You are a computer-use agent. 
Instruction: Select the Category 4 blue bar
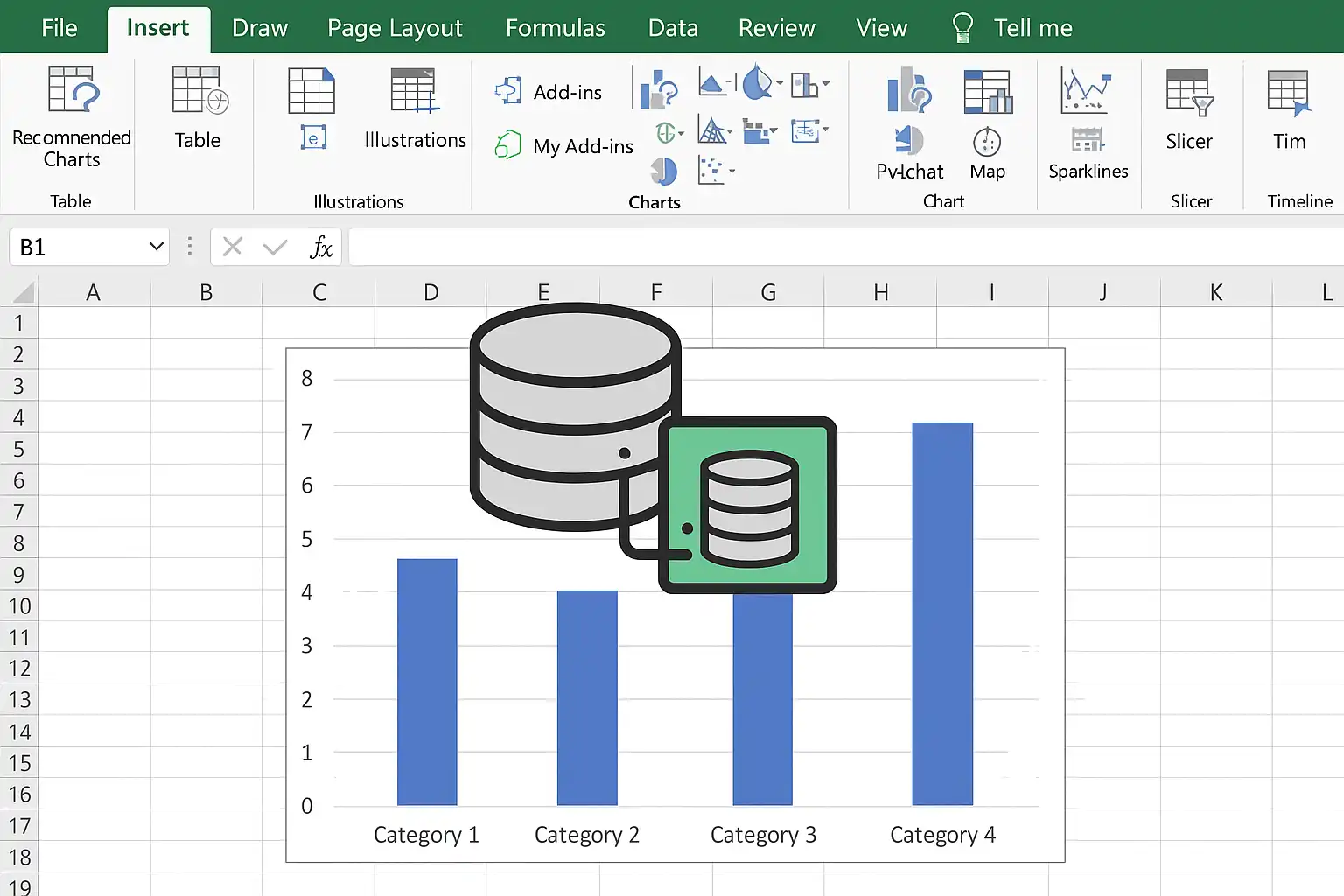[x=942, y=613]
